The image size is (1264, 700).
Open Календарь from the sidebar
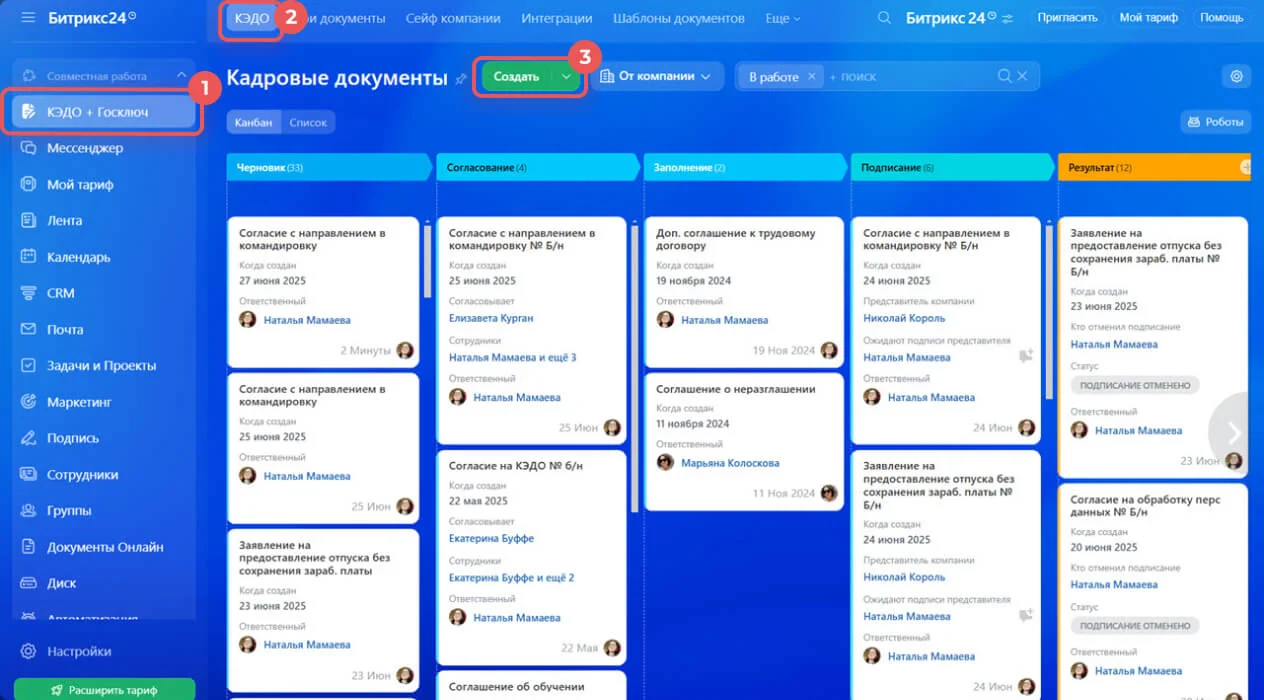[x=78, y=257]
